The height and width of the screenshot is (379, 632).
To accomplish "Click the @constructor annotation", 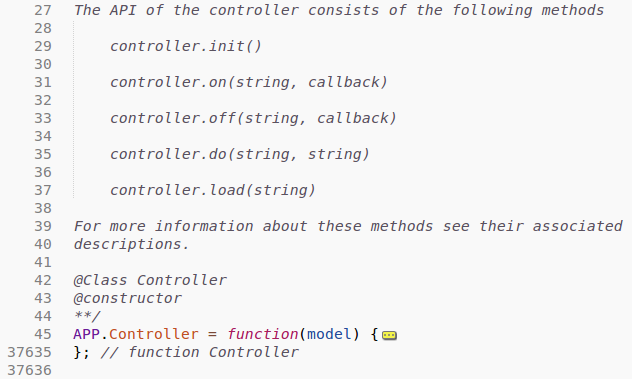I will [127, 298].
